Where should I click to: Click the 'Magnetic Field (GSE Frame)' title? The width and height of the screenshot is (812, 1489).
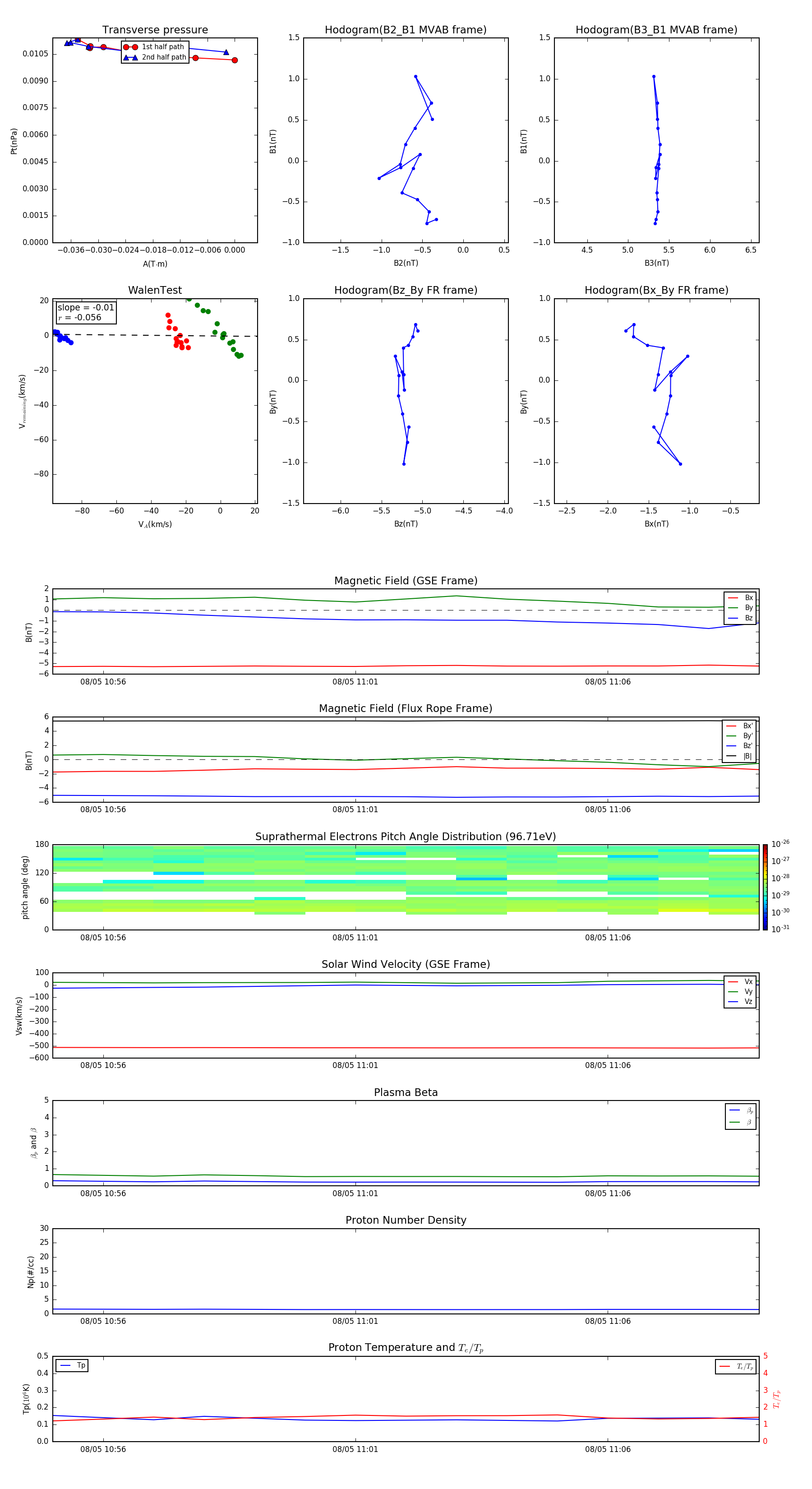click(x=406, y=581)
